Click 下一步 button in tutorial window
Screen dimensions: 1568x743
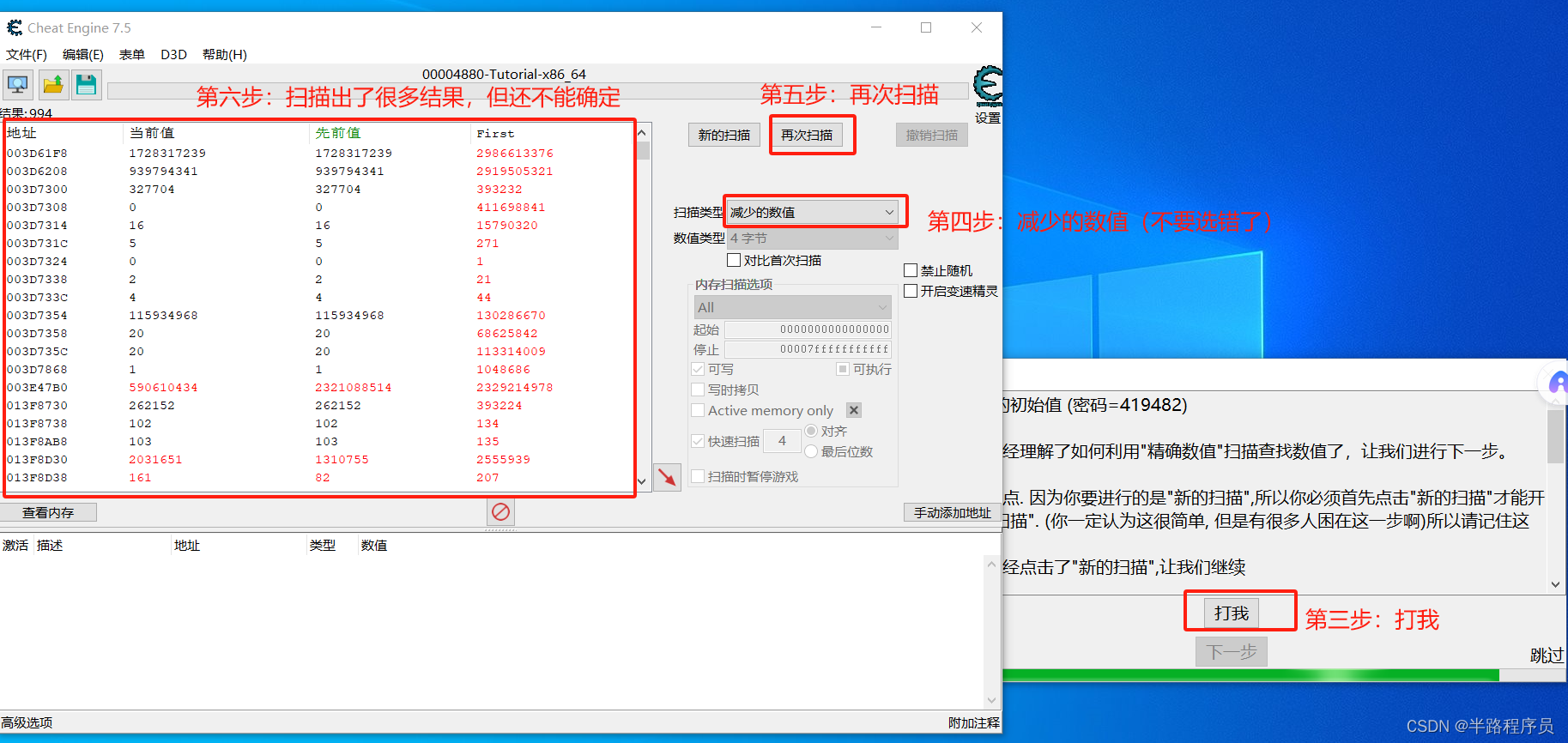tap(1232, 652)
